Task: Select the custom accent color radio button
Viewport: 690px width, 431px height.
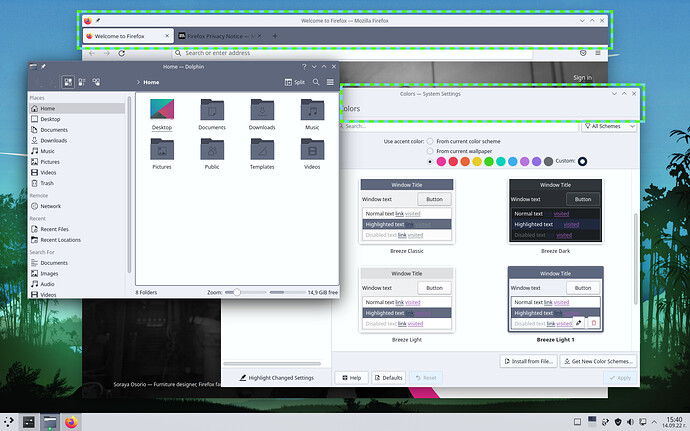Action: tap(430, 162)
